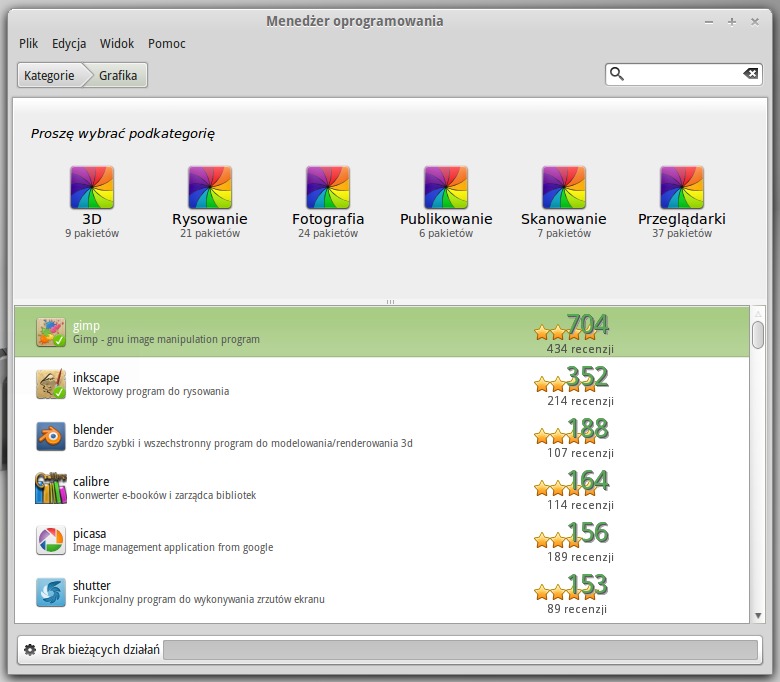The image size is (780, 682).
Task: Go back to Kategorie breadcrumb
Action: tap(50, 75)
